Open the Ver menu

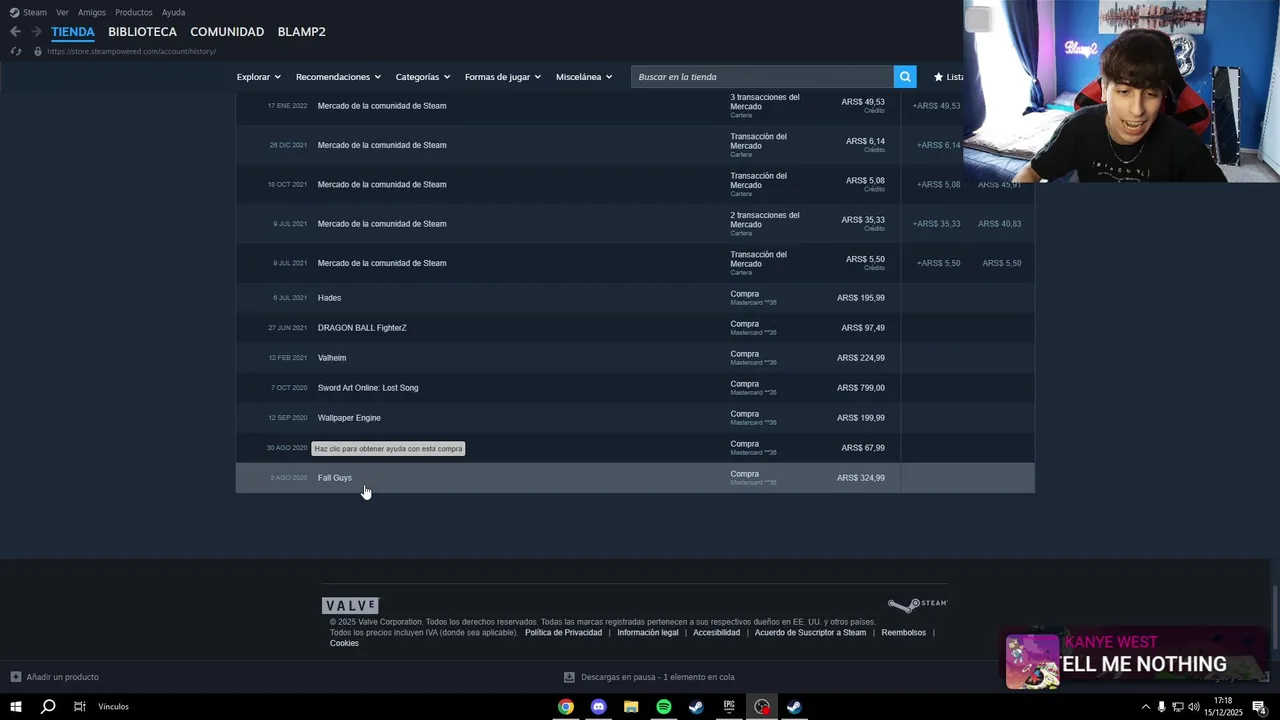click(x=62, y=12)
